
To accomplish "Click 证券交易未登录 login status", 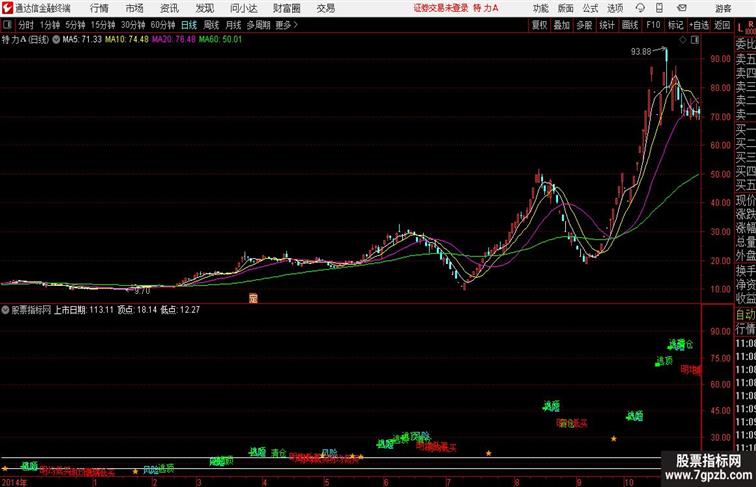I will point(441,8).
